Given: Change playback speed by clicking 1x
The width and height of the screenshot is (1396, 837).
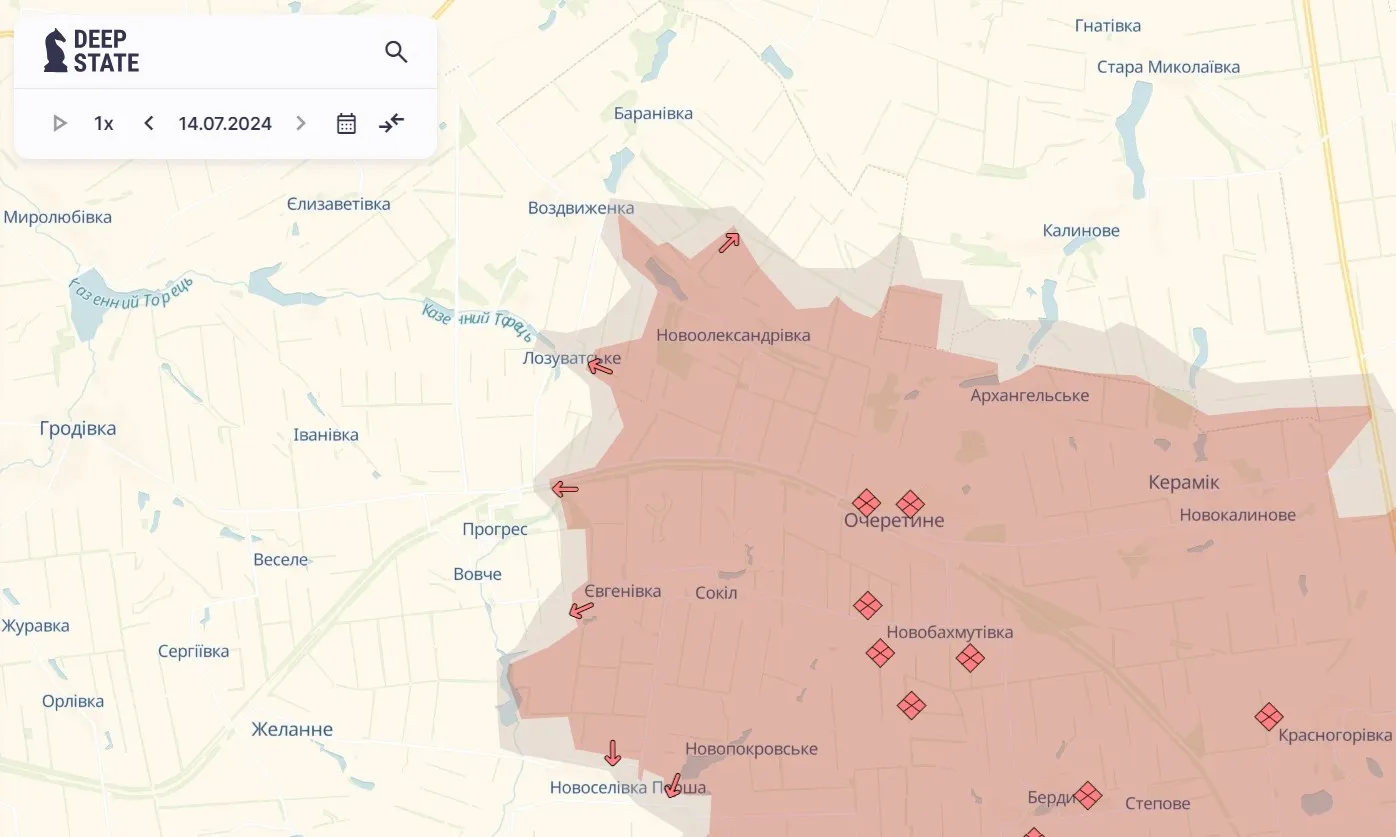Looking at the screenshot, I should [102, 123].
